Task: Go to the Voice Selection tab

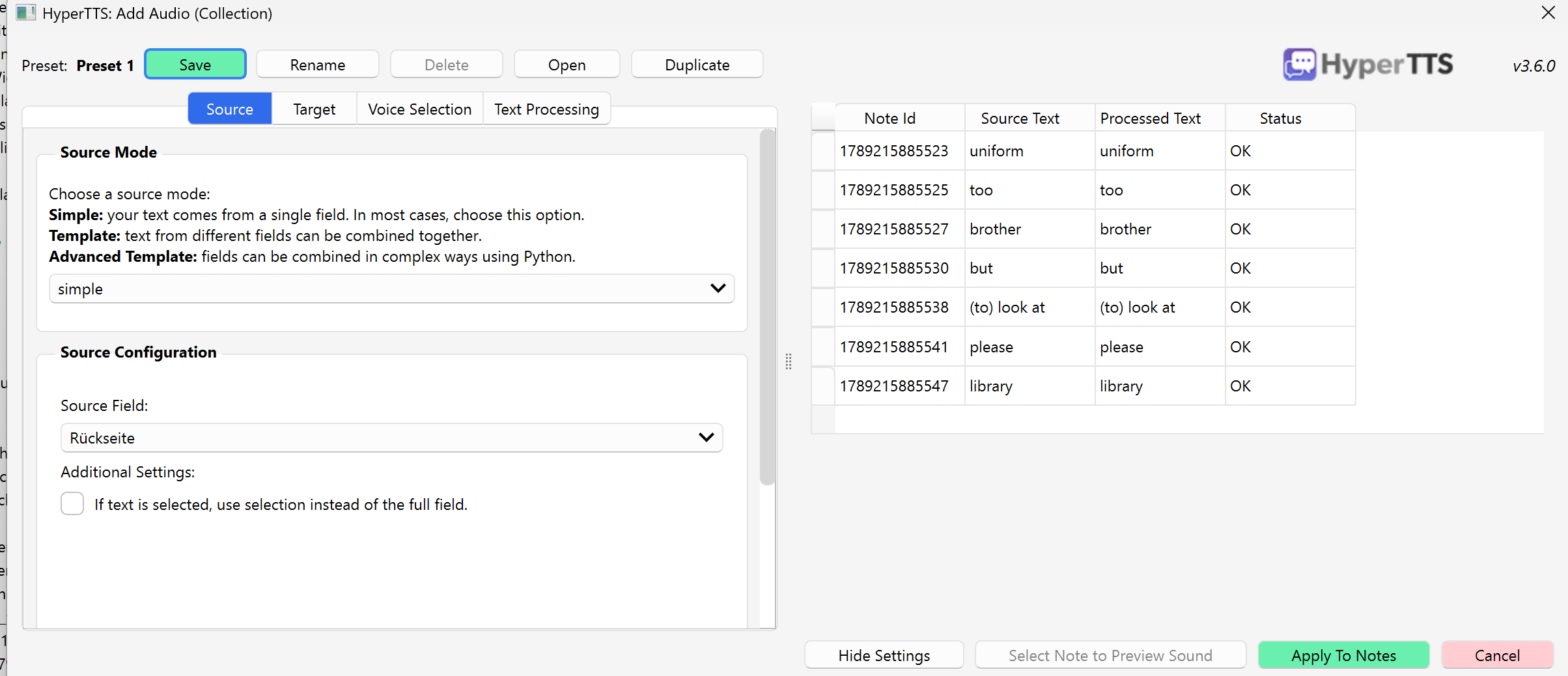Action: (x=420, y=109)
